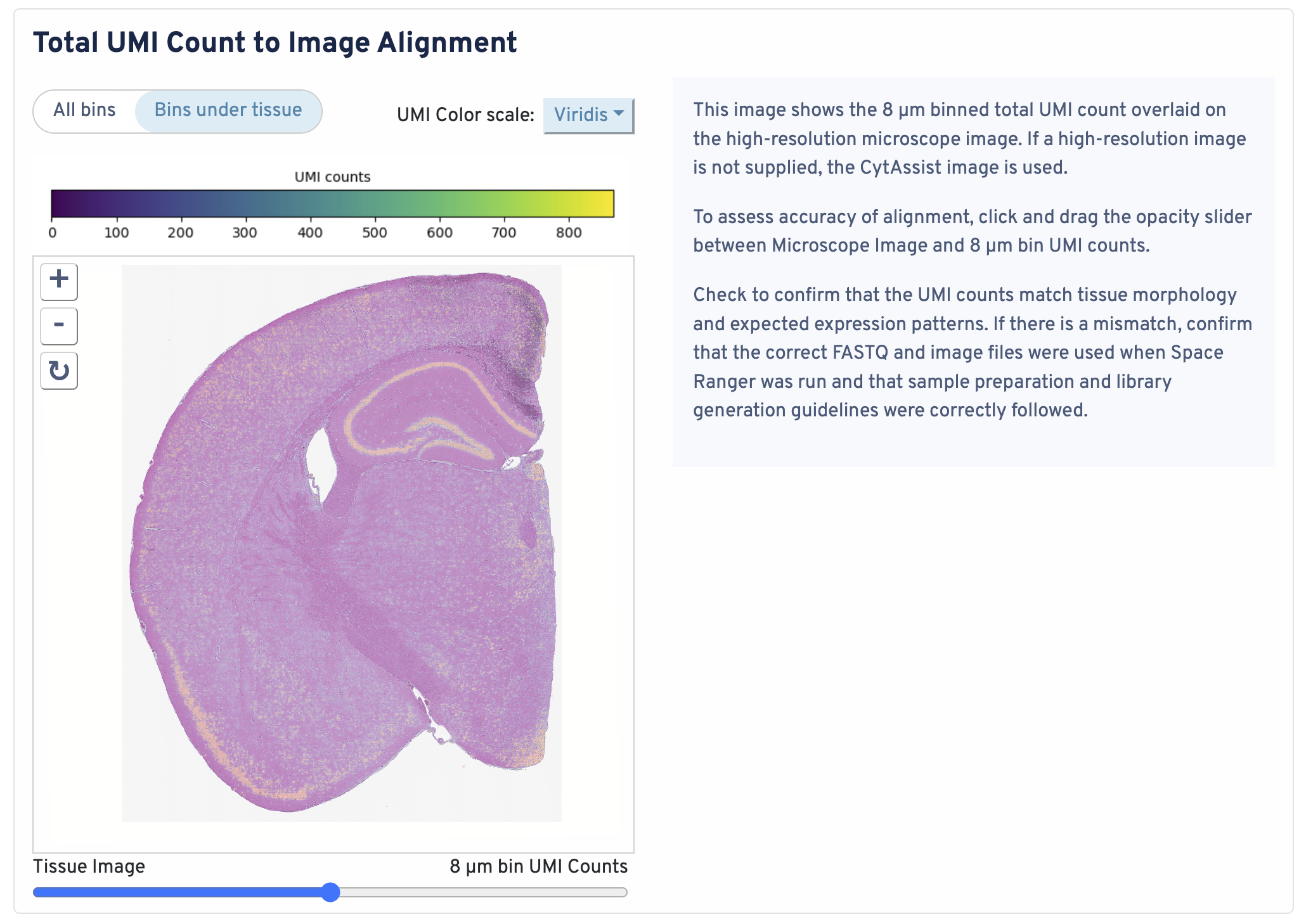This screenshot has height=924, width=1306.
Task: Click the UMI counts color bar at 800
Action: click(x=569, y=204)
